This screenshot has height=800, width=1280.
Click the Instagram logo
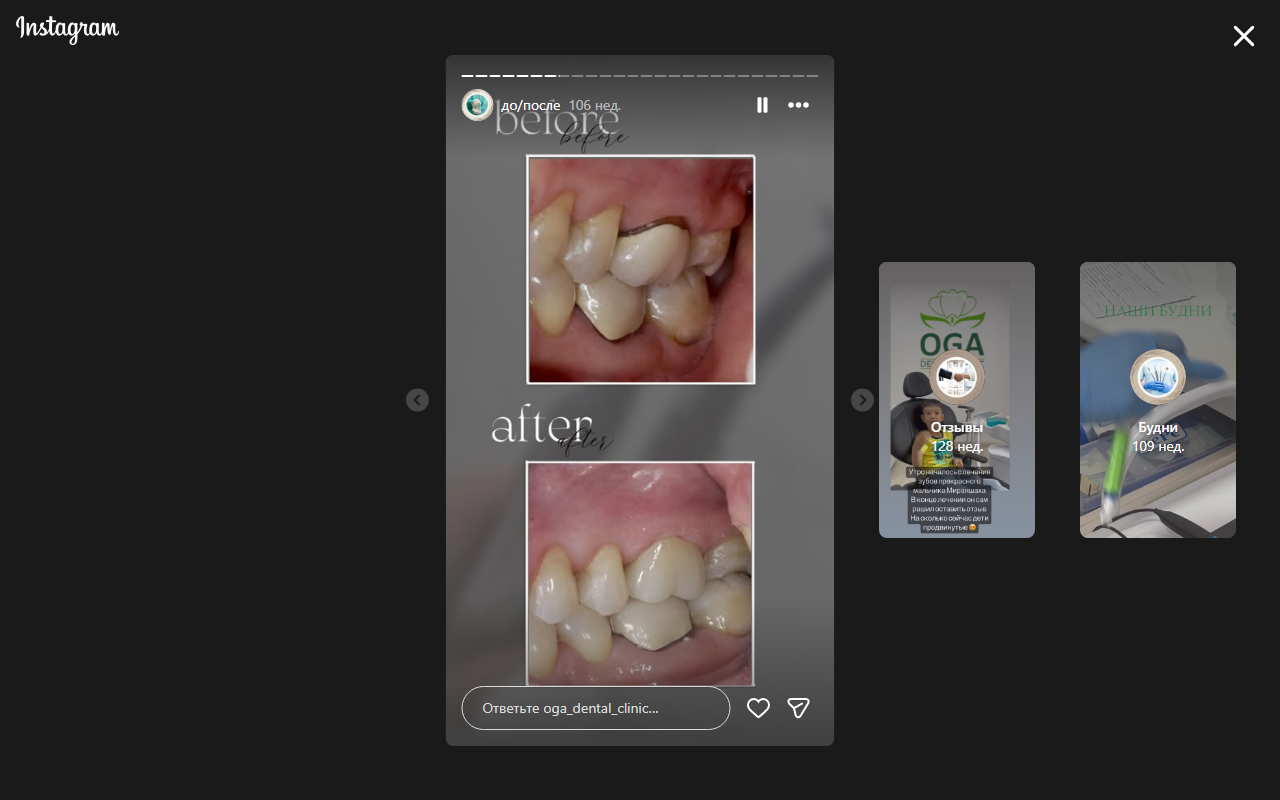(67, 29)
